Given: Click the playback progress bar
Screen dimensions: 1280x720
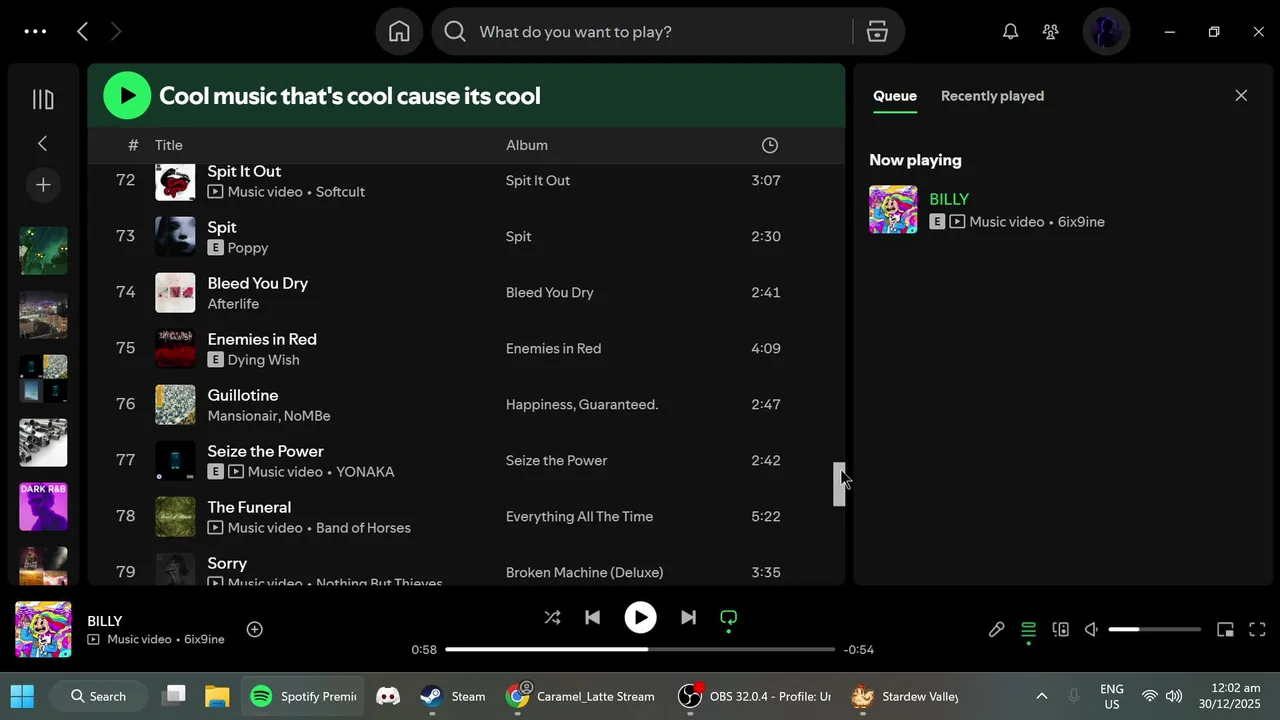Looking at the screenshot, I should click(x=640, y=649).
